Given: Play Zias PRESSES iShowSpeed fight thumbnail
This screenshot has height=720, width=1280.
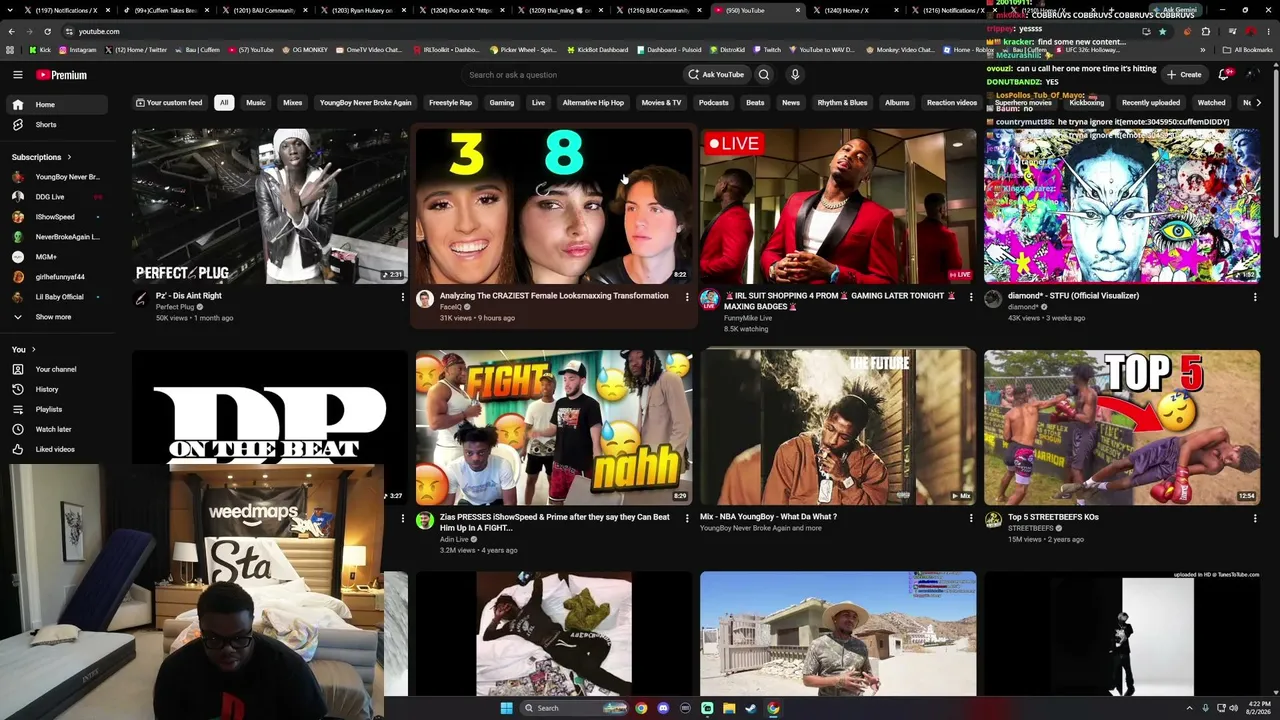Looking at the screenshot, I should click(x=554, y=428).
